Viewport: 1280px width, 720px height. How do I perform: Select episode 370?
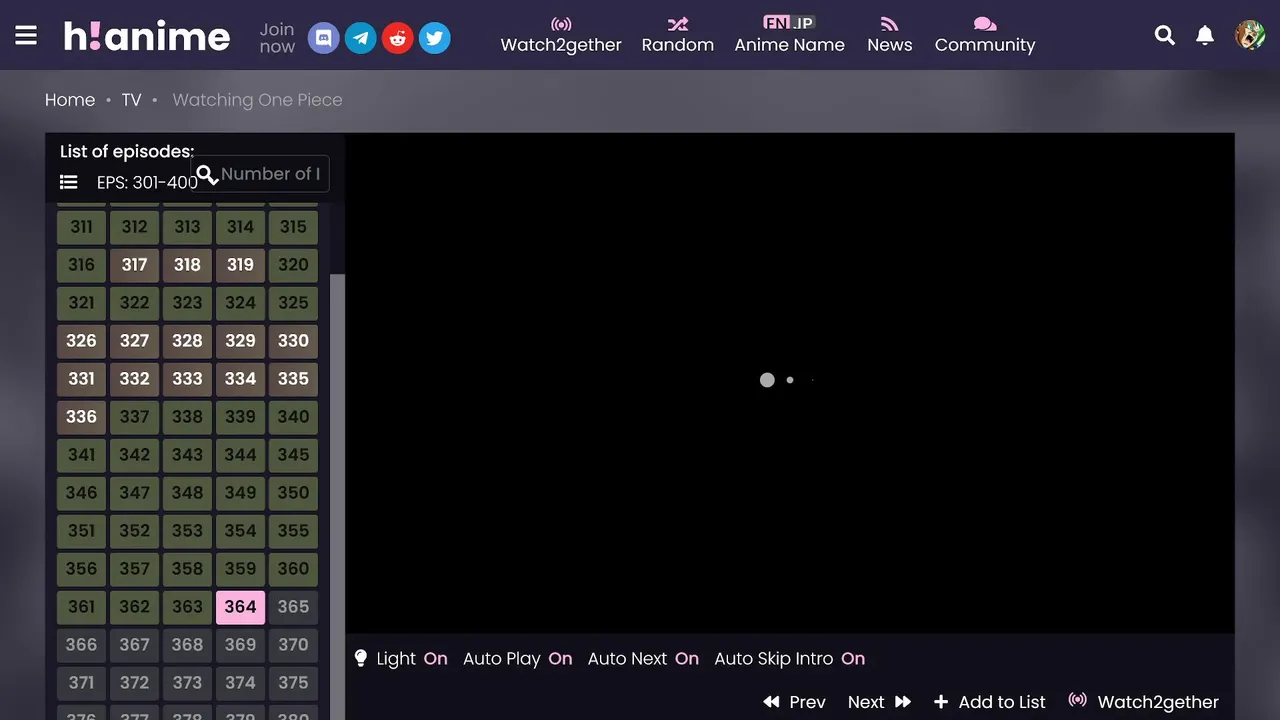(293, 645)
